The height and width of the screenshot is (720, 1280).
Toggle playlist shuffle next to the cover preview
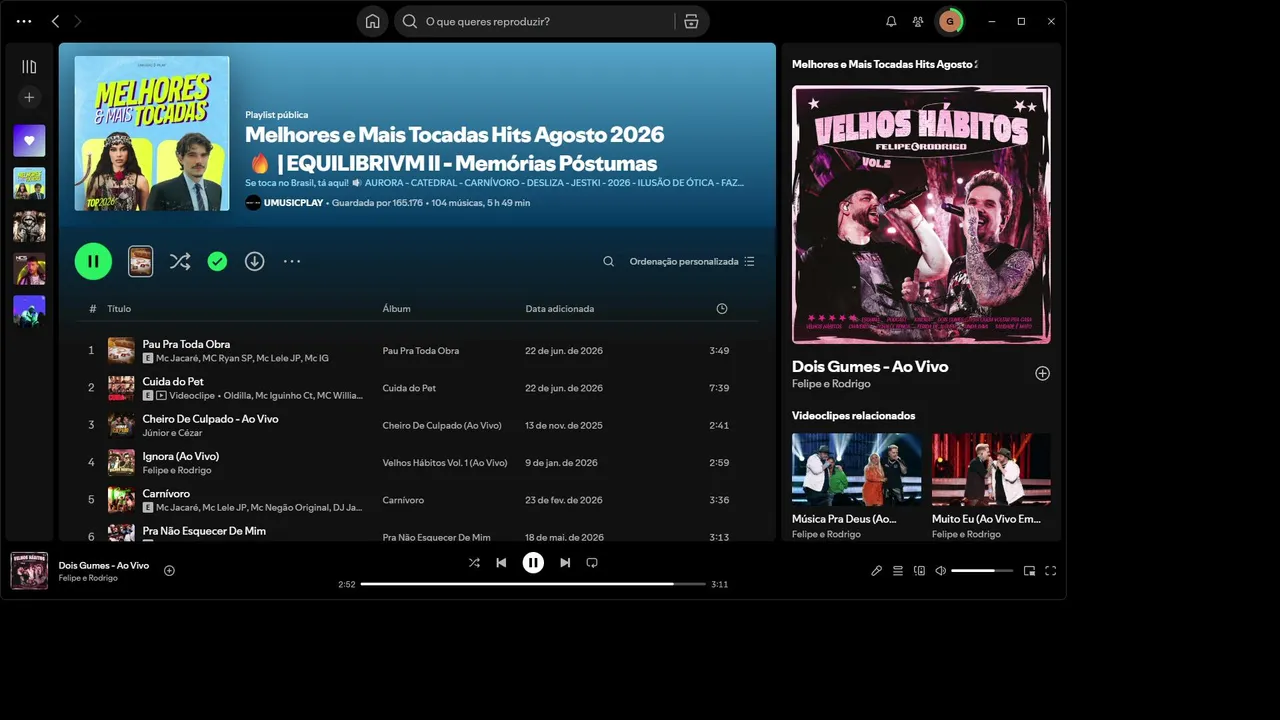tap(180, 261)
